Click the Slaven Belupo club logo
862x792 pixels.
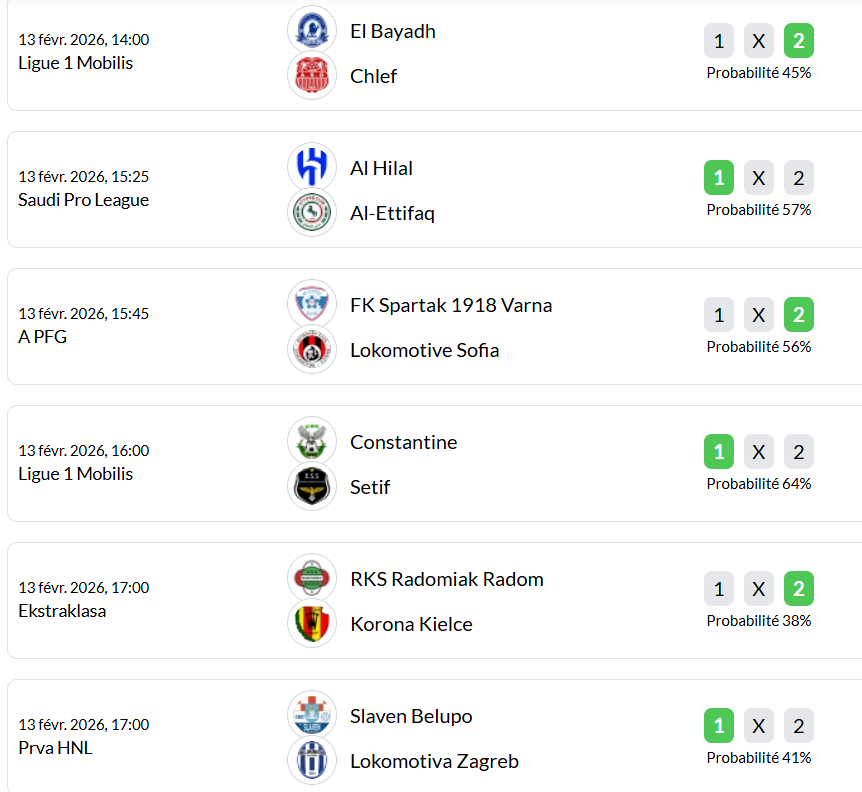click(312, 715)
